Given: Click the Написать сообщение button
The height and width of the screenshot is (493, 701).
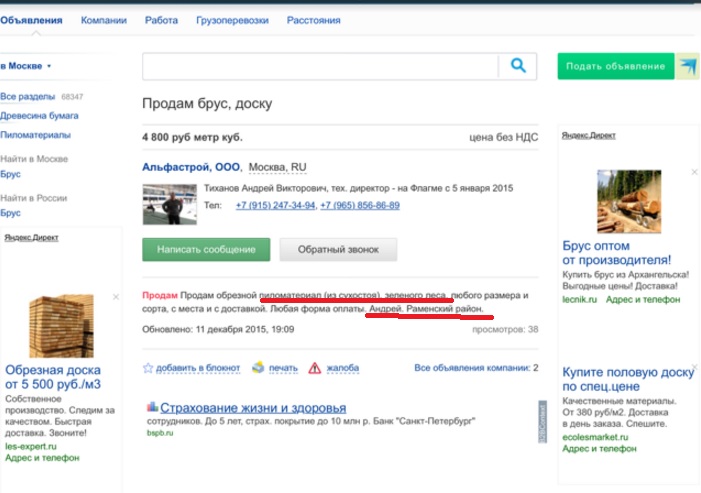Looking at the screenshot, I should pyautogui.click(x=206, y=249).
